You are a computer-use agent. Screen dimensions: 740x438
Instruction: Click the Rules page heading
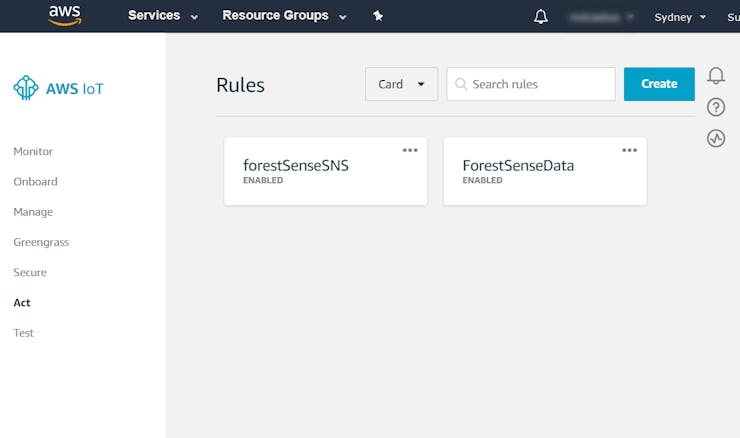[240, 85]
